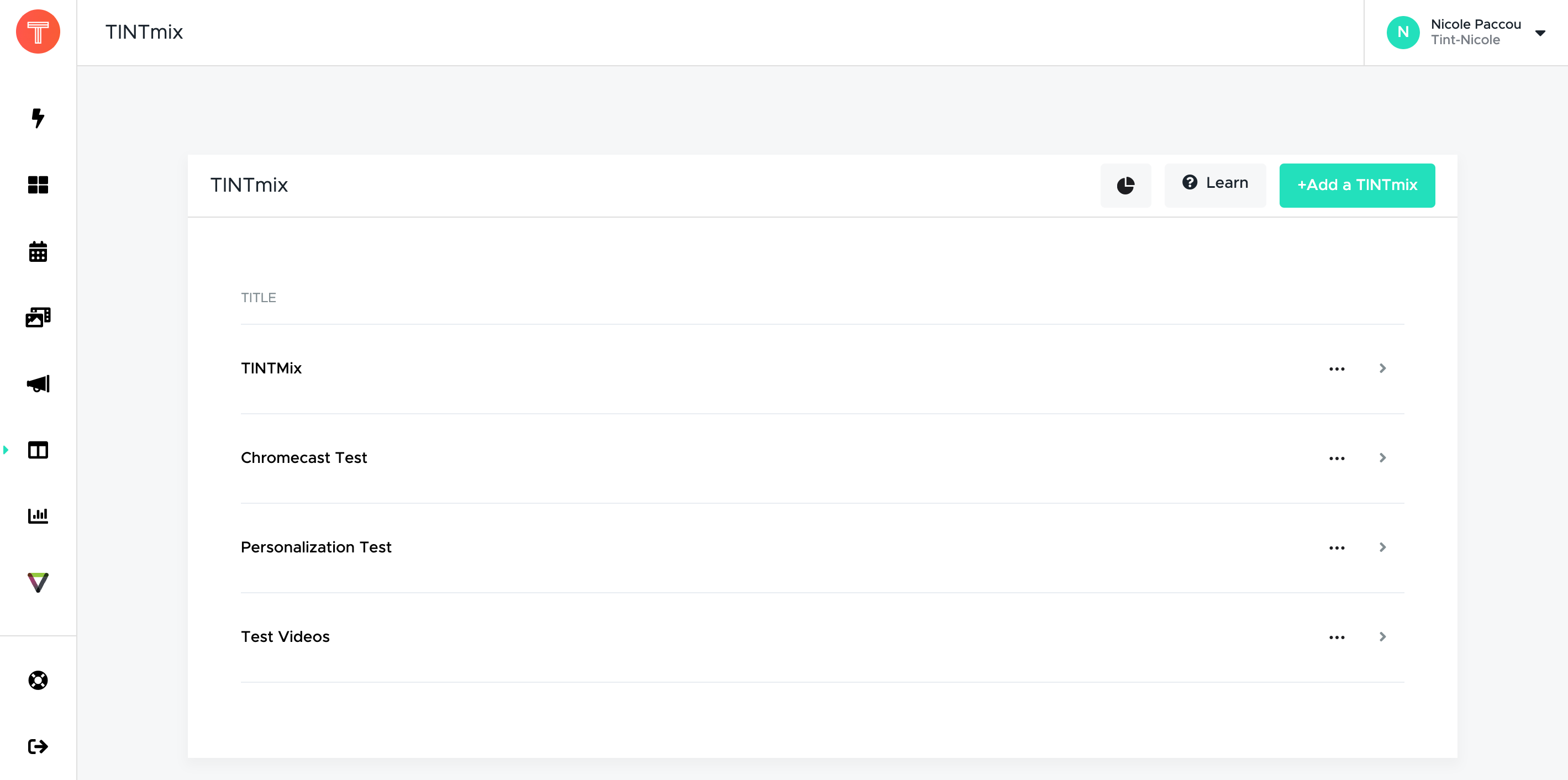This screenshot has height=780, width=1568.
Task: Click the logout arrow icon in sidebar
Action: pyautogui.click(x=38, y=746)
